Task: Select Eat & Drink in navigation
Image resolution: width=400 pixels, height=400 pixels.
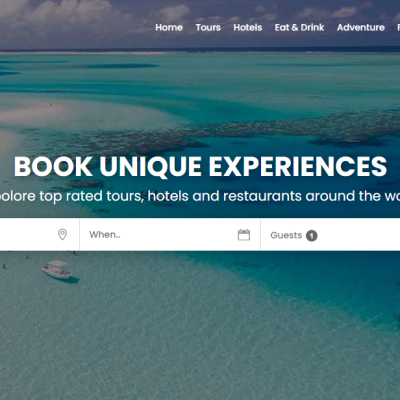Action: (299, 27)
